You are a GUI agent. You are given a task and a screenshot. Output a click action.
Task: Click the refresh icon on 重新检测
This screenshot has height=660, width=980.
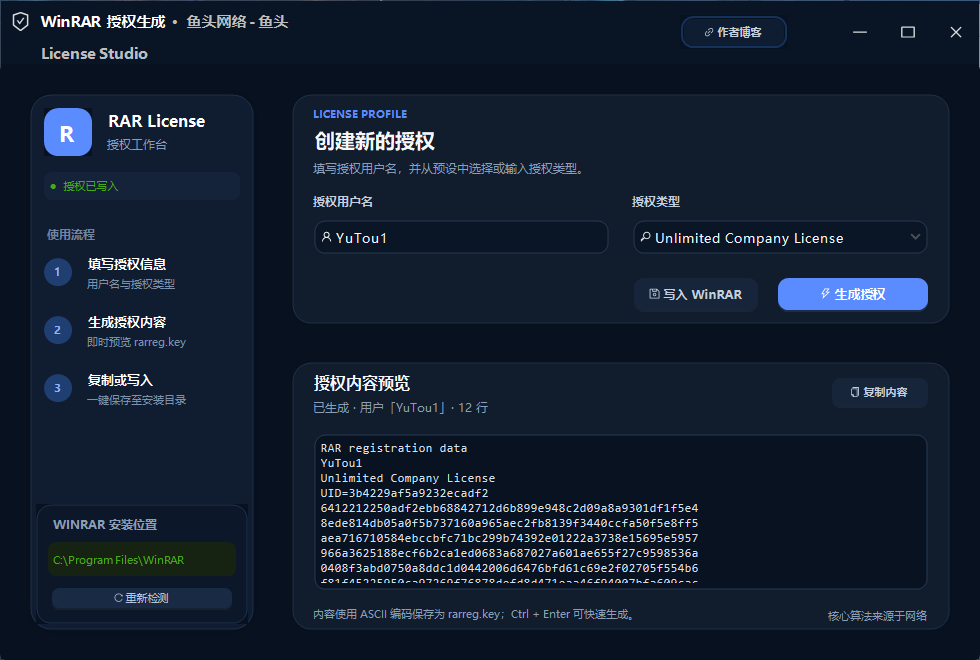pyautogui.click(x=118, y=598)
